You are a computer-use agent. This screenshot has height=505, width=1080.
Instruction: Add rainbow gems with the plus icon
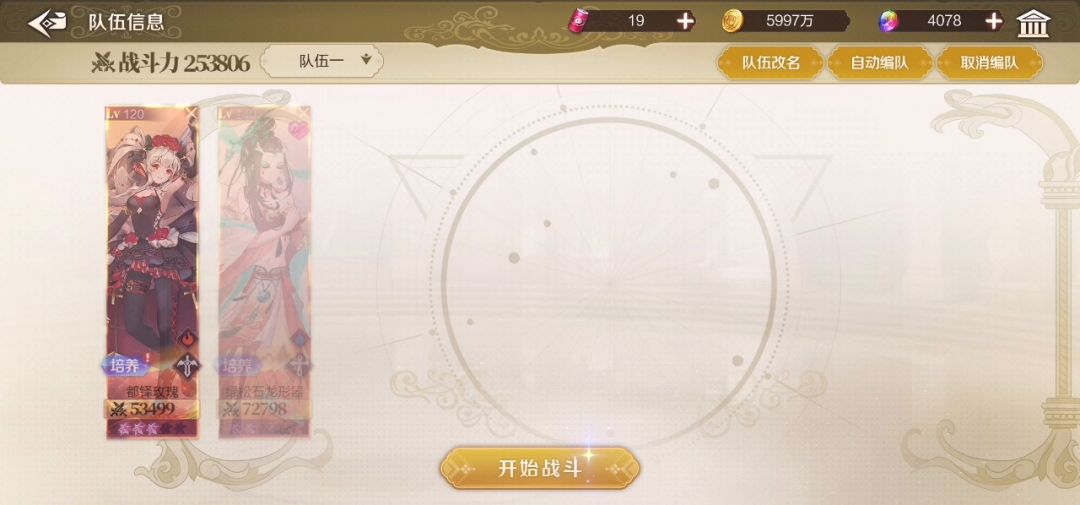tap(993, 21)
